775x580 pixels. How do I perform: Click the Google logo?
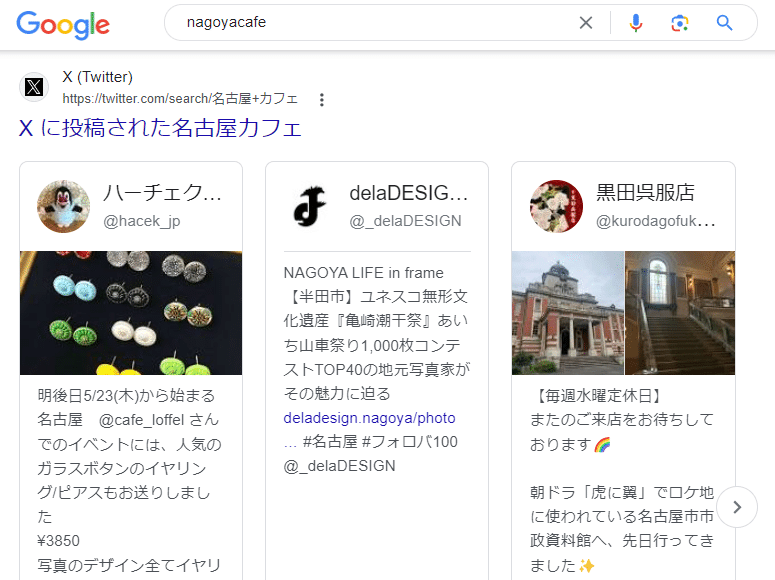click(x=63, y=25)
